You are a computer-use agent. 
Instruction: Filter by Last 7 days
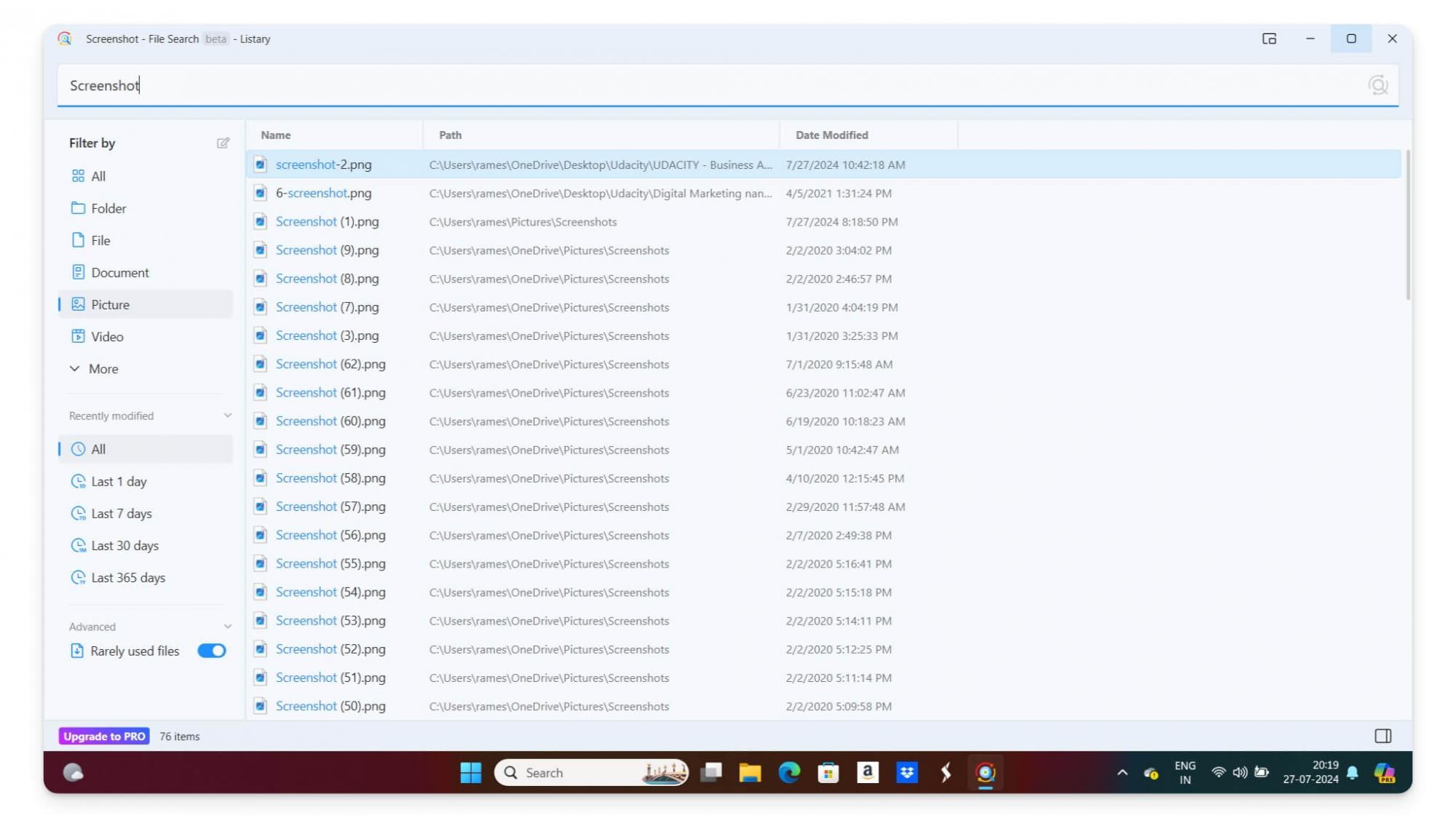pyautogui.click(x=121, y=513)
